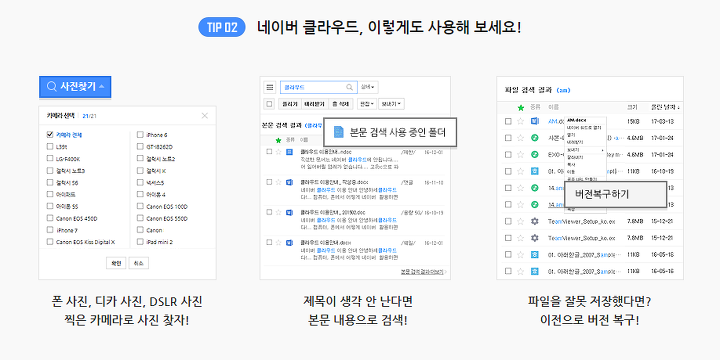Viewport: 720px width, 360px height.
Task: Open the hamburger list menu icon
Action: [x=270, y=87]
